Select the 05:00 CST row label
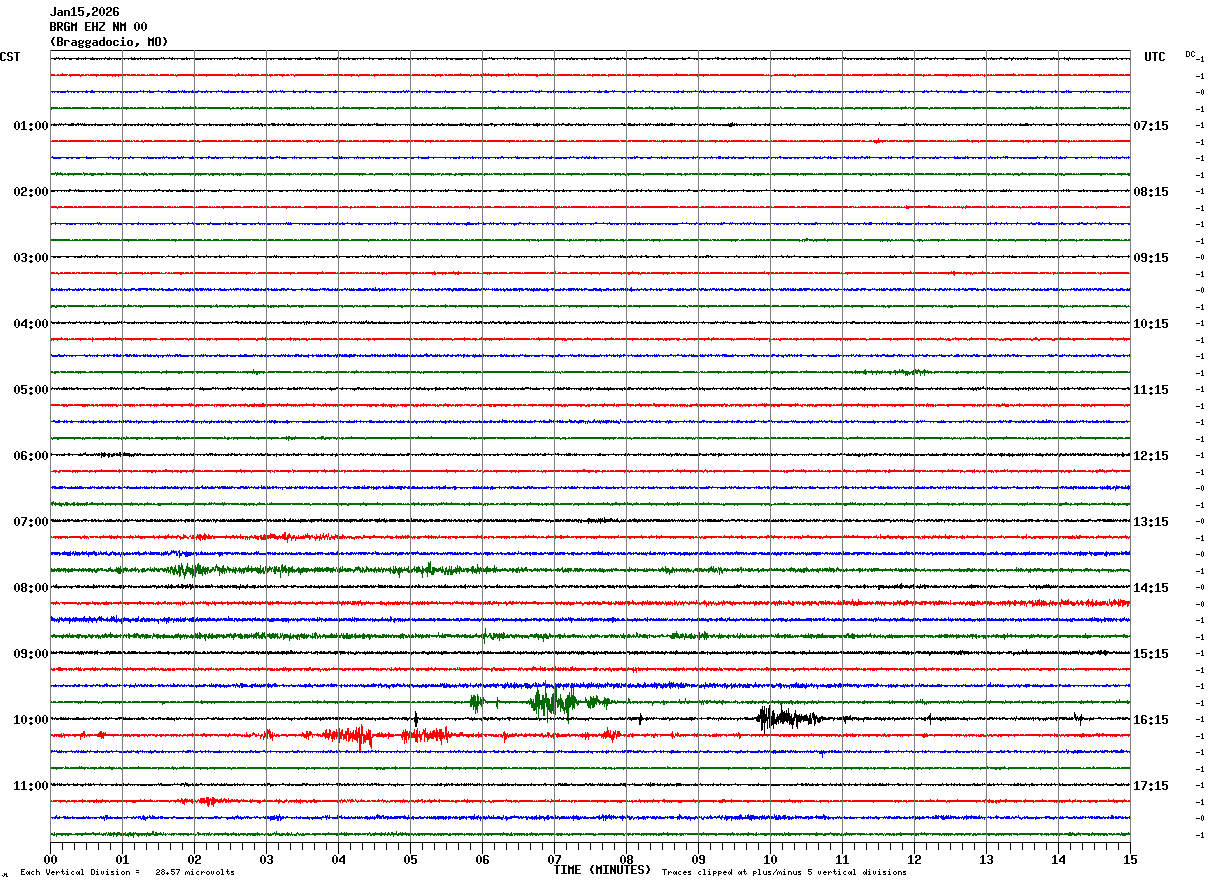The height and width of the screenshot is (886, 1210). point(31,390)
